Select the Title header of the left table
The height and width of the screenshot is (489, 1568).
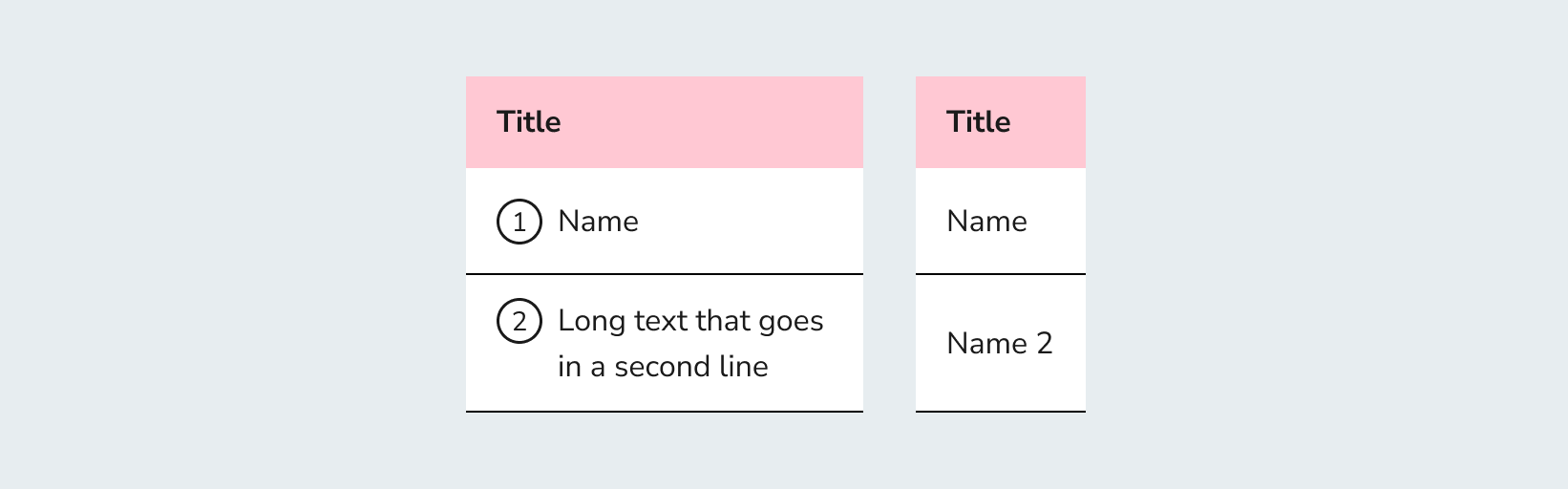click(528, 122)
